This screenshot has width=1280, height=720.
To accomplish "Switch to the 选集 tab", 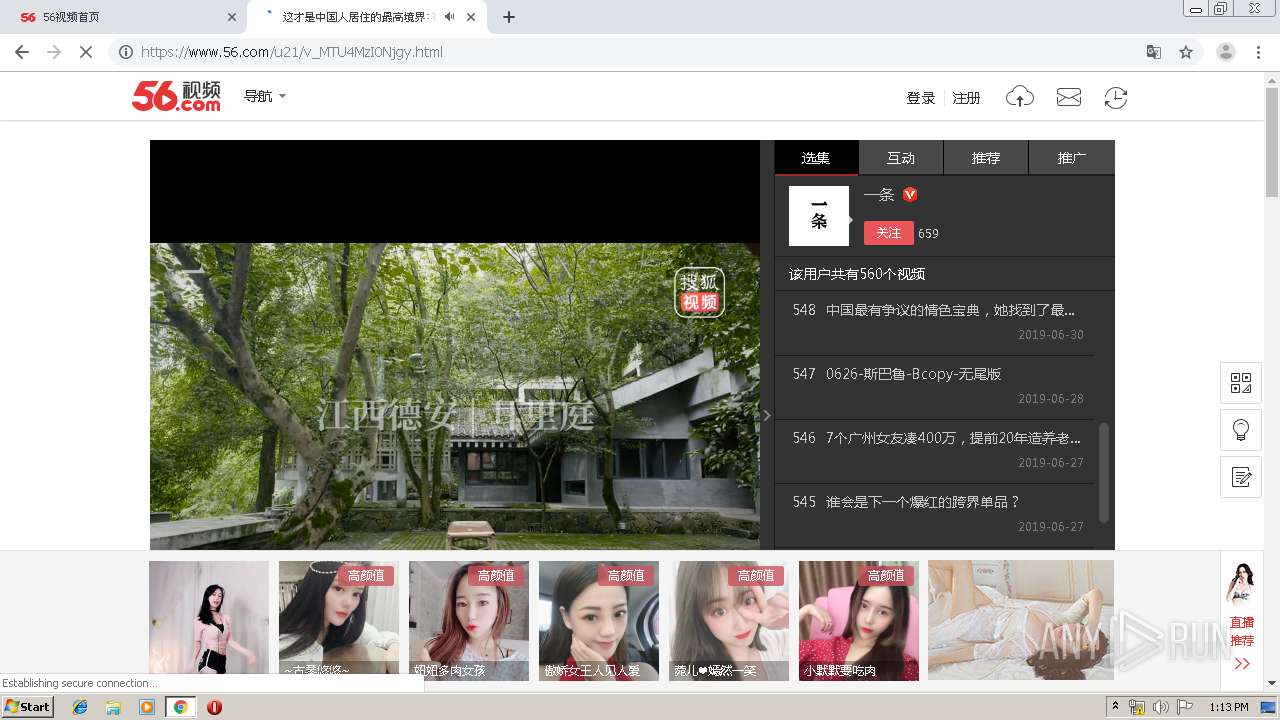I will click(x=816, y=158).
